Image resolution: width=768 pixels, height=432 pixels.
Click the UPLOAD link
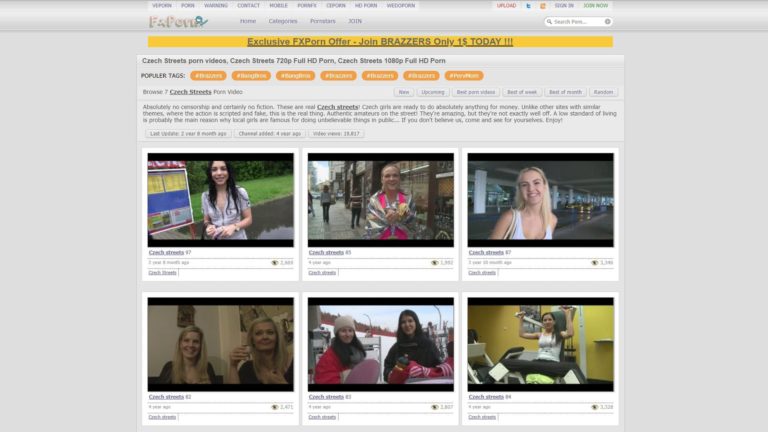507,6
